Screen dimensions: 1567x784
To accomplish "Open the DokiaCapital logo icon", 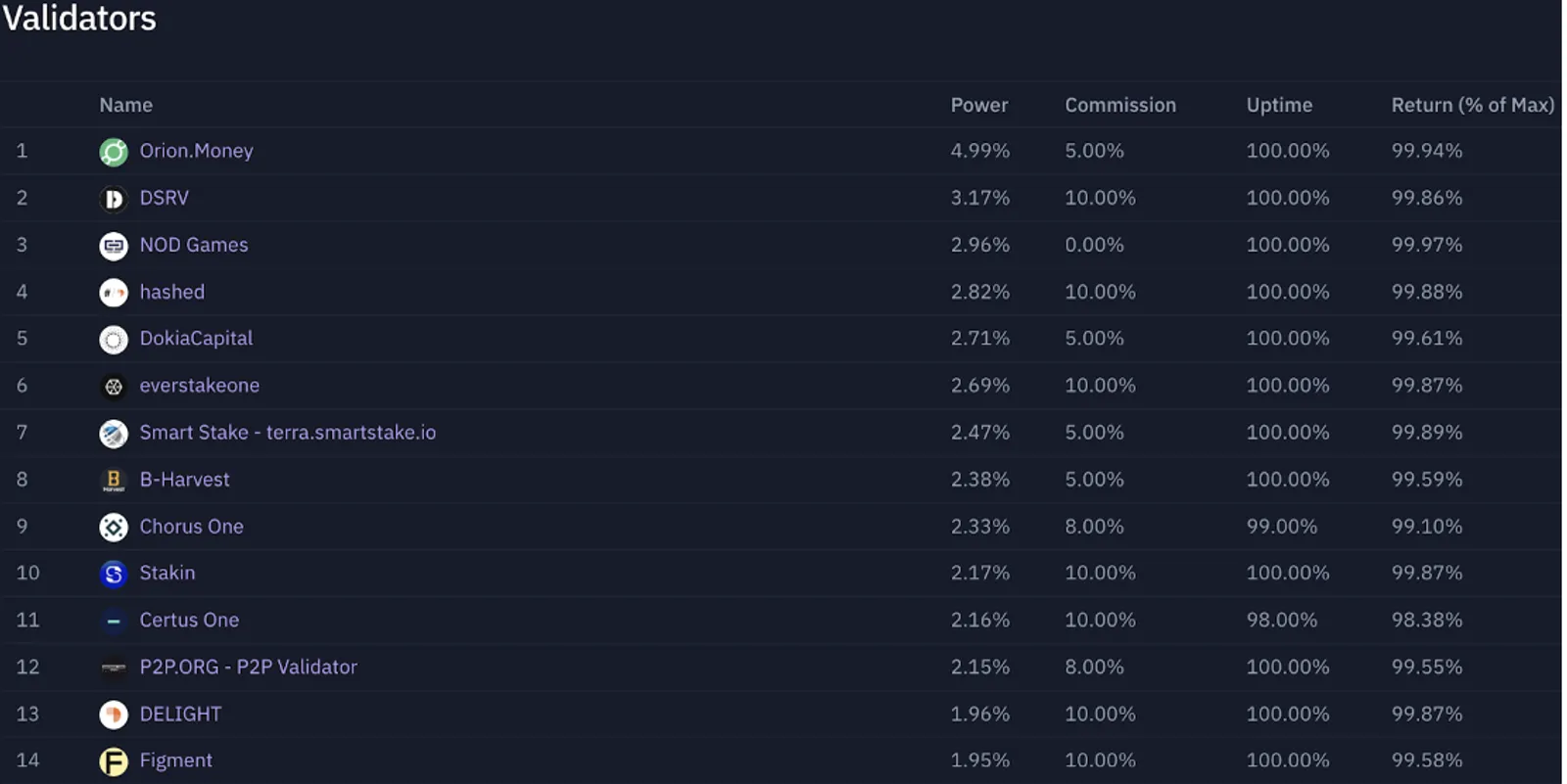I will 114,340.
